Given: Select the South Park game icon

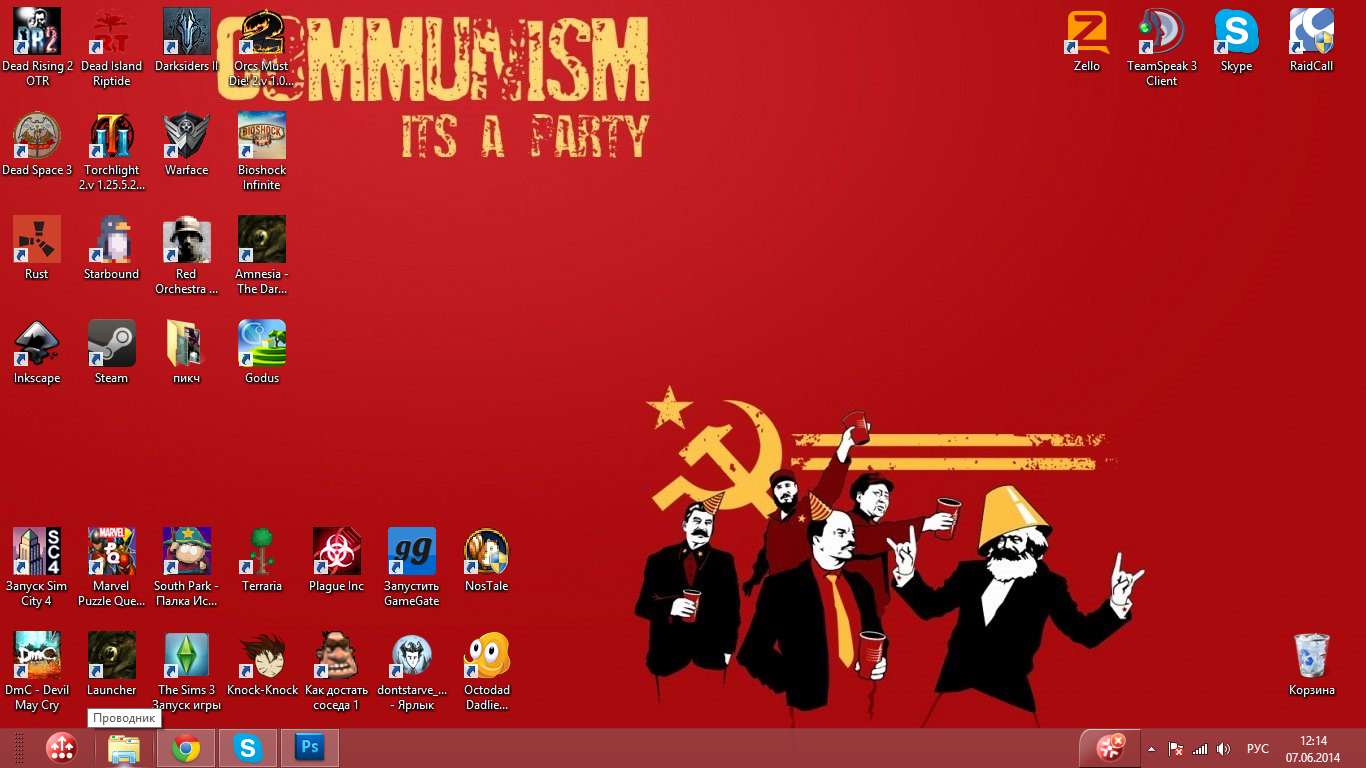Looking at the screenshot, I should pyautogui.click(x=187, y=551).
